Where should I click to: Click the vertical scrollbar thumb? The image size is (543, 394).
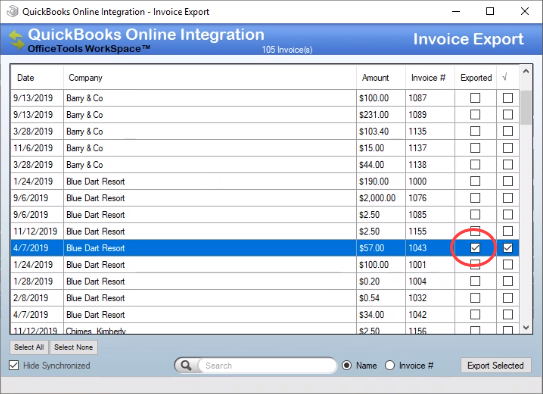pos(526,108)
